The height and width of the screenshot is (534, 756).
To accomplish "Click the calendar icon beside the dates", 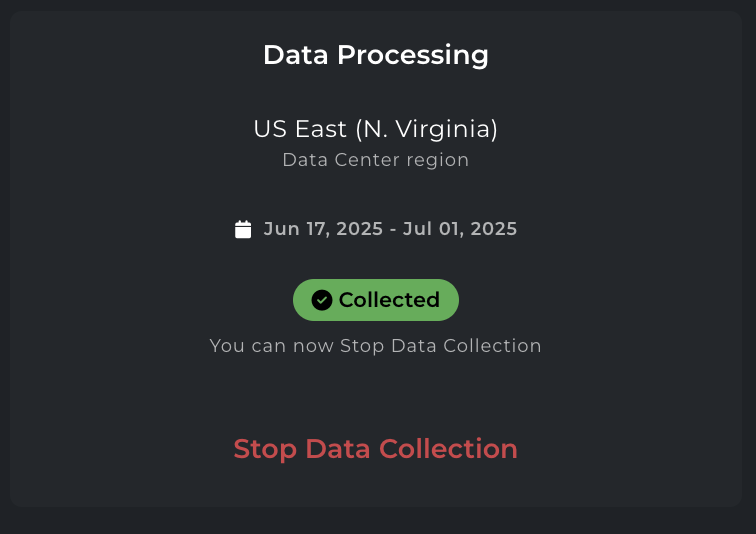I will click(243, 229).
